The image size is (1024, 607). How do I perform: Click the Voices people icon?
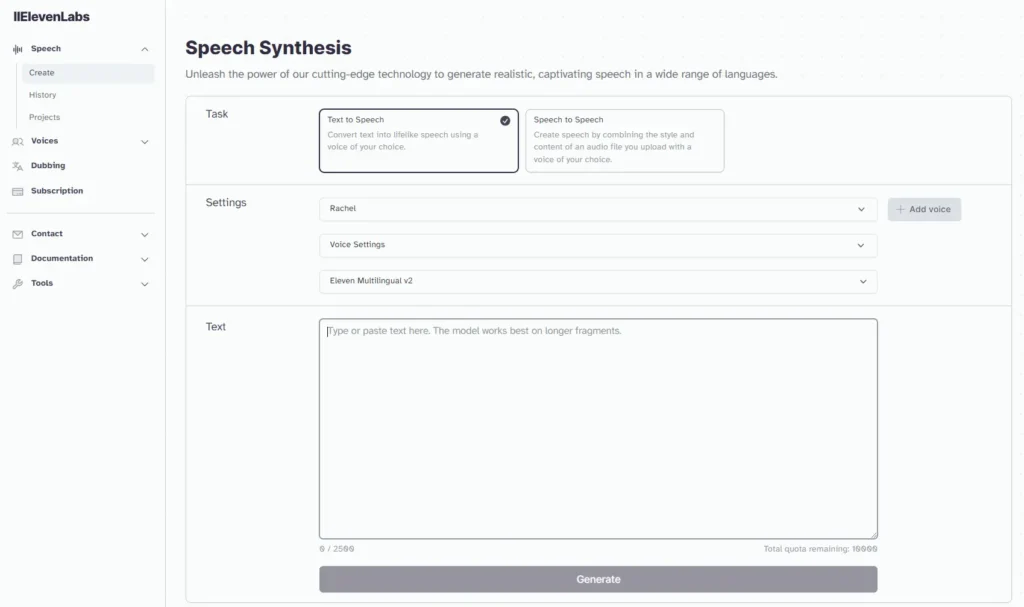(18, 142)
